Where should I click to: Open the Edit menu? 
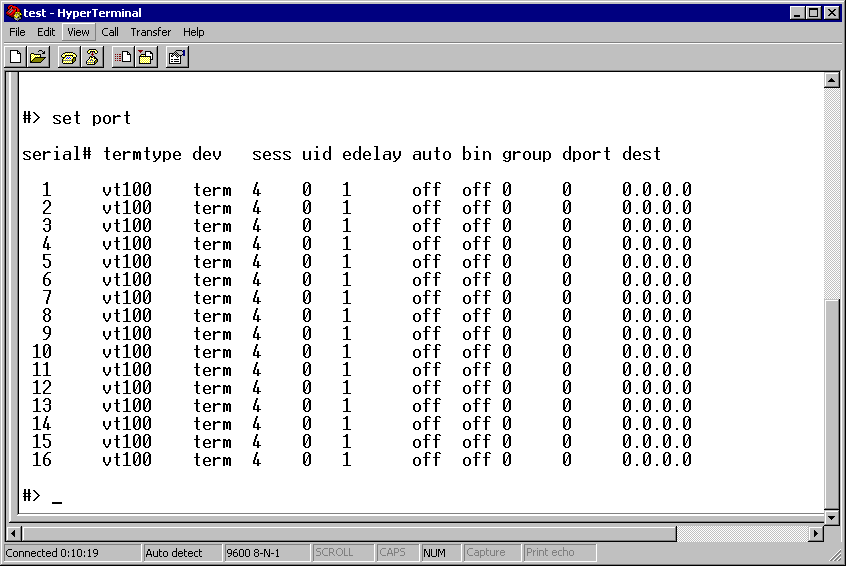[x=46, y=32]
